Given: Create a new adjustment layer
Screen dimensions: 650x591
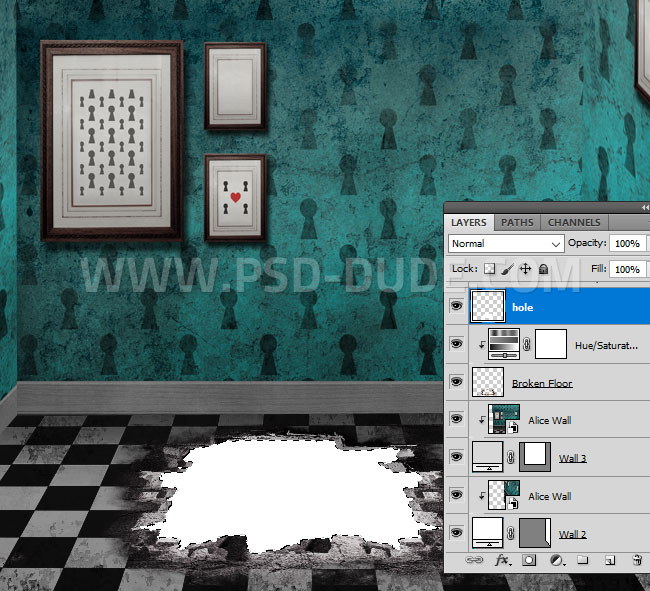Looking at the screenshot, I should pyautogui.click(x=556, y=561).
